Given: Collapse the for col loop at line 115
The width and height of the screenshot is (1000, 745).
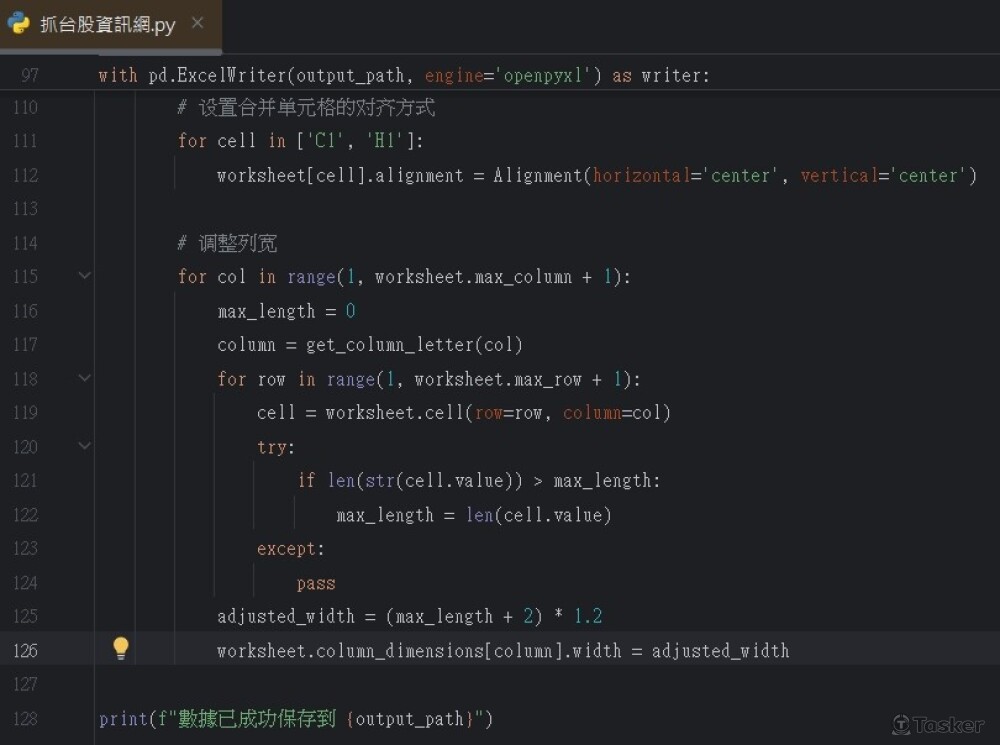Looking at the screenshot, I should 85,276.
